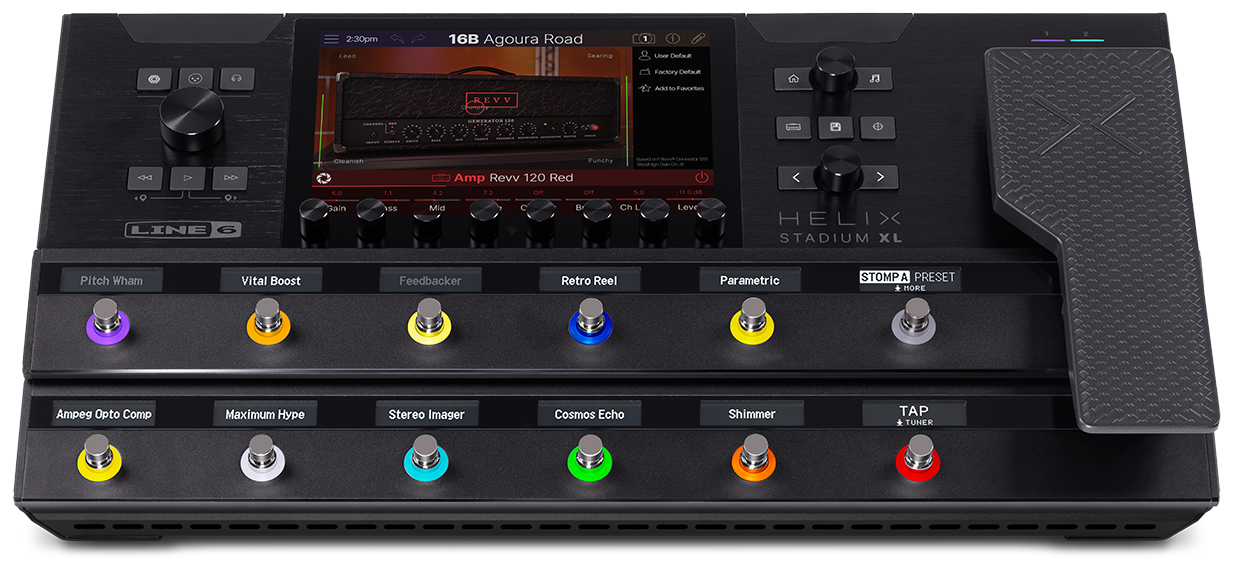Tap the wrench settings icon
1233x568 pixels.
[x=698, y=39]
